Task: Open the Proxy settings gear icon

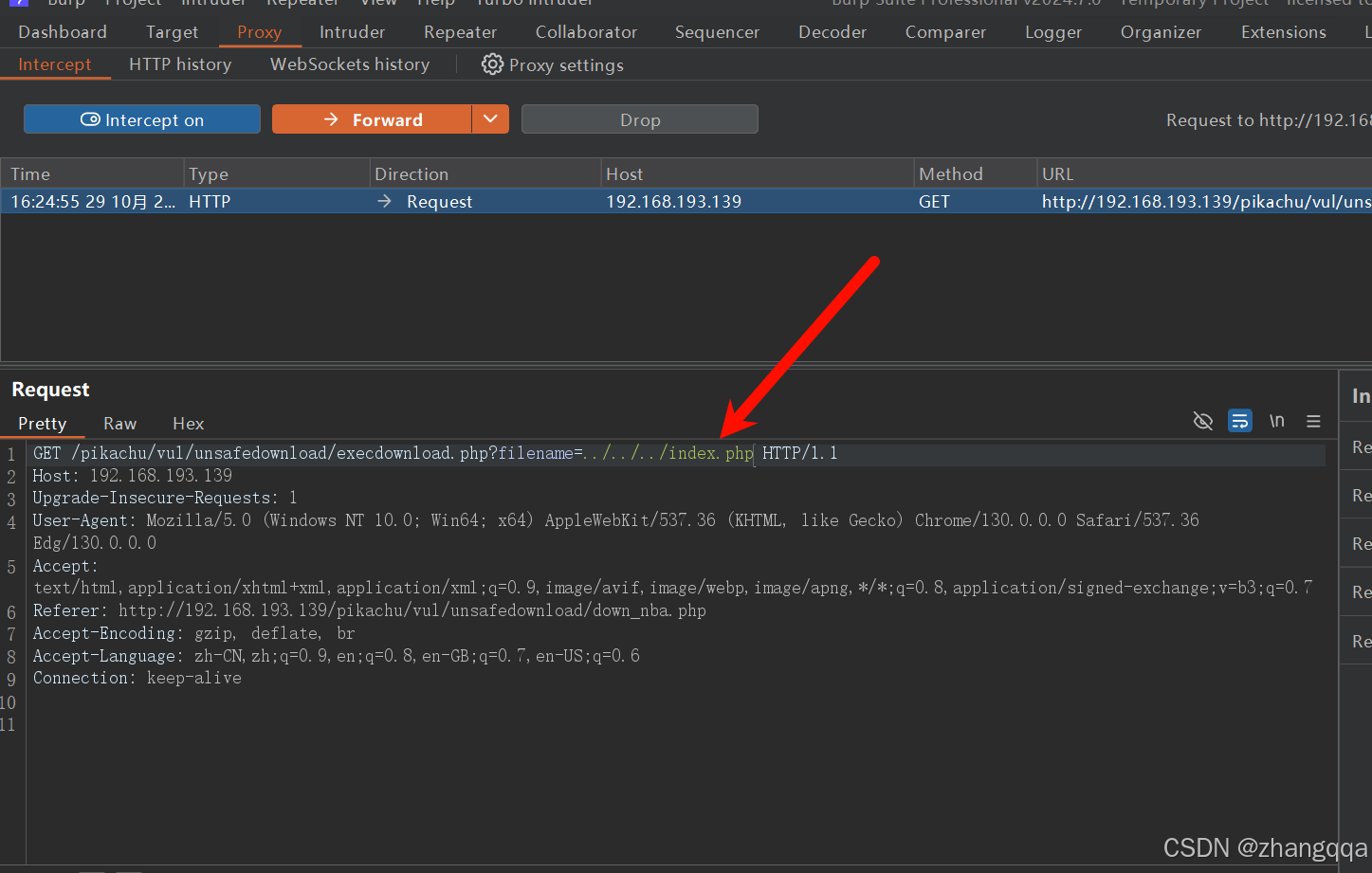Action: coord(492,64)
